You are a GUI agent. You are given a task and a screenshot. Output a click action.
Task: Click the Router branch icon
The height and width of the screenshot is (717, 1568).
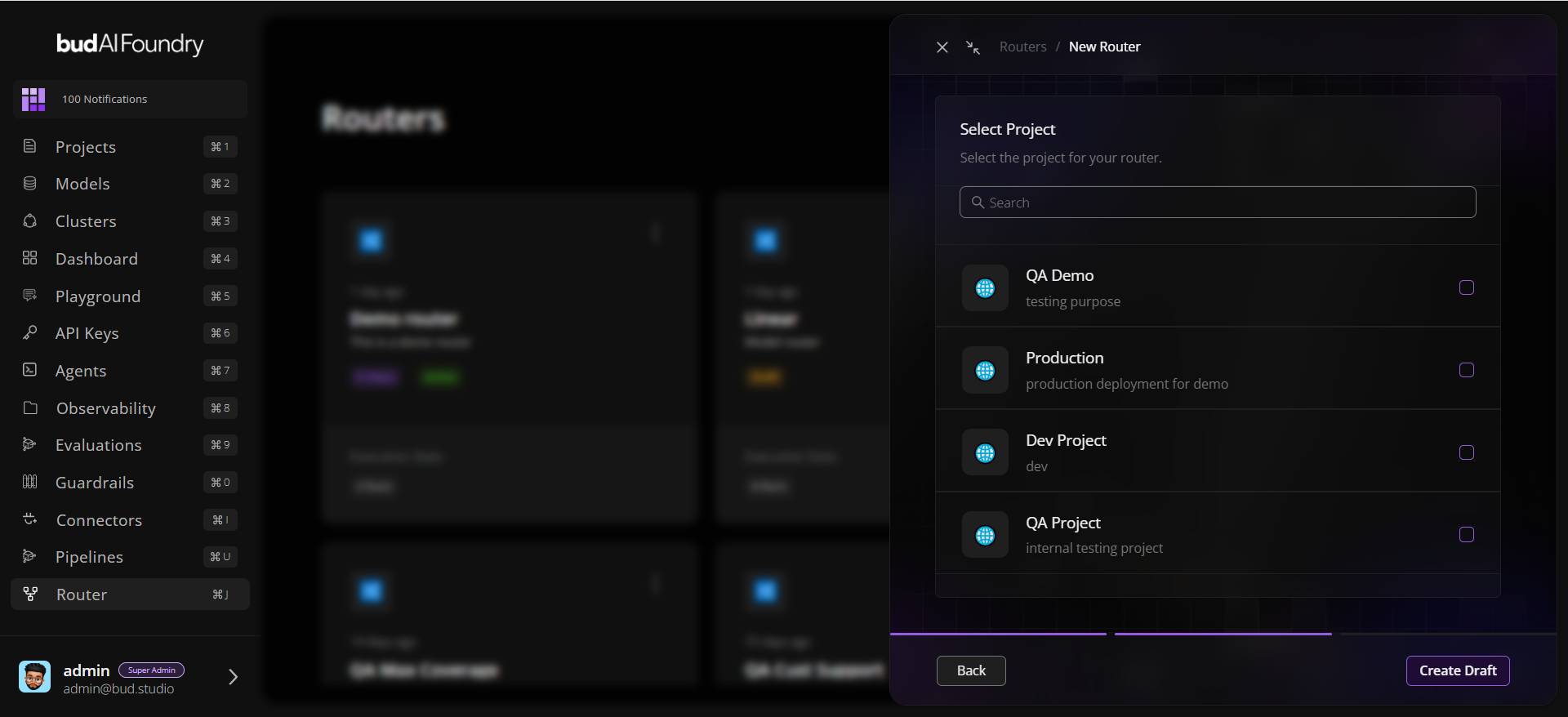[x=30, y=594]
